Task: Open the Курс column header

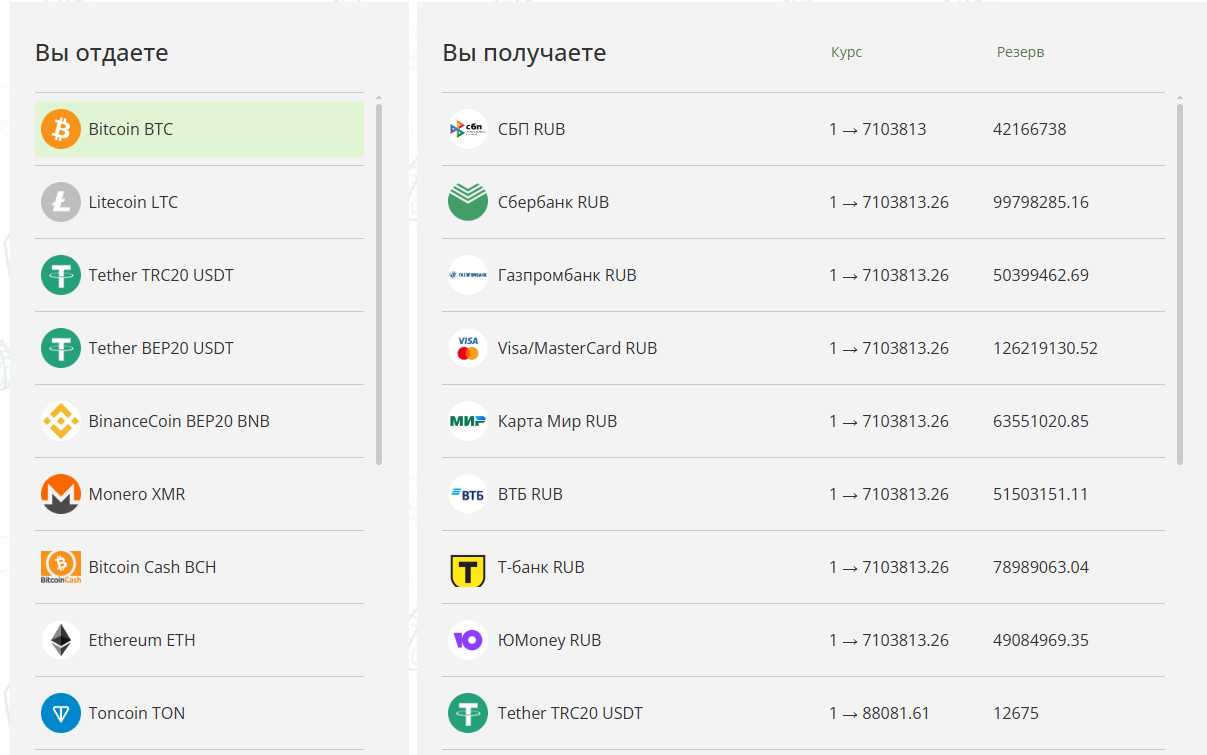Action: (x=846, y=52)
